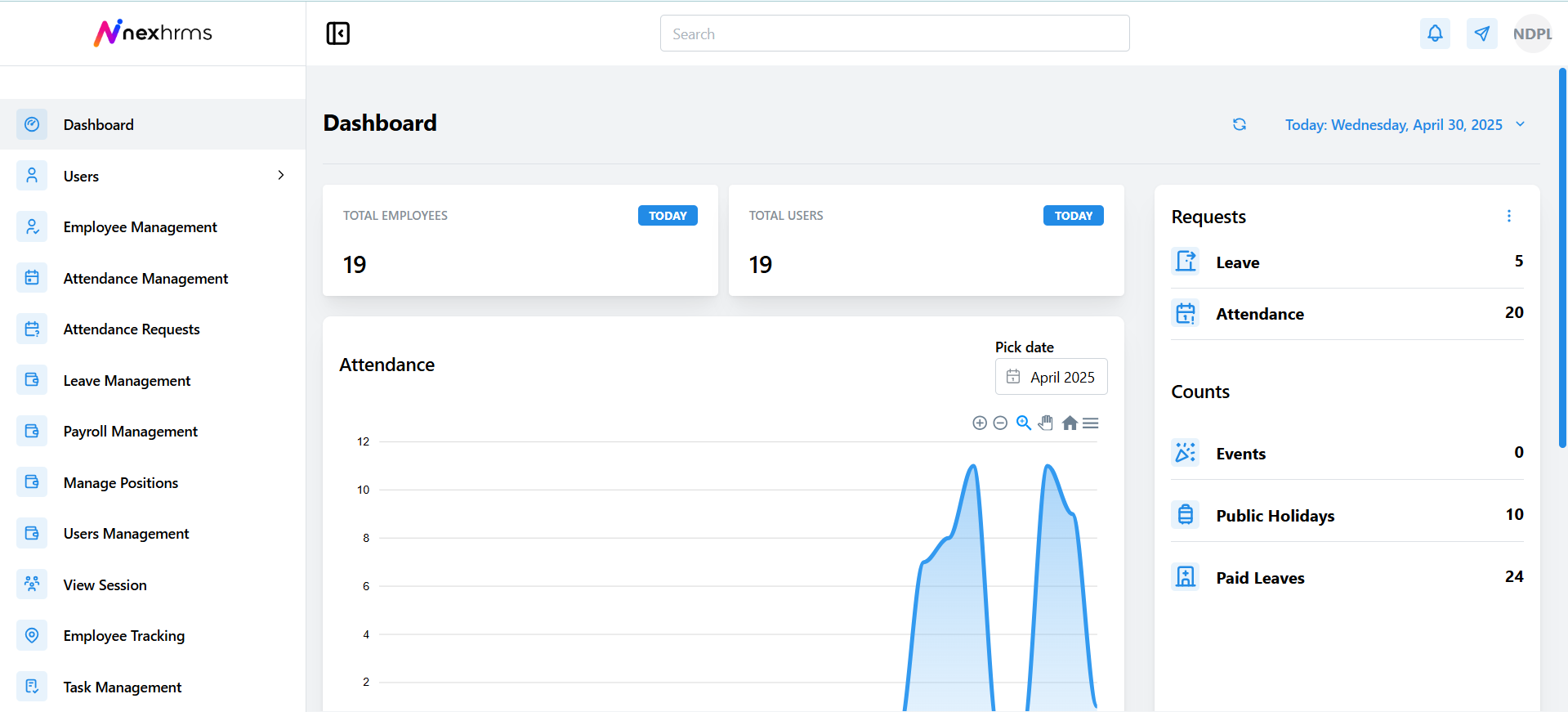Open the NDPL profile avatar
Image resolution: width=1568 pixels, height=712 pixels.
click(1532, 34)
